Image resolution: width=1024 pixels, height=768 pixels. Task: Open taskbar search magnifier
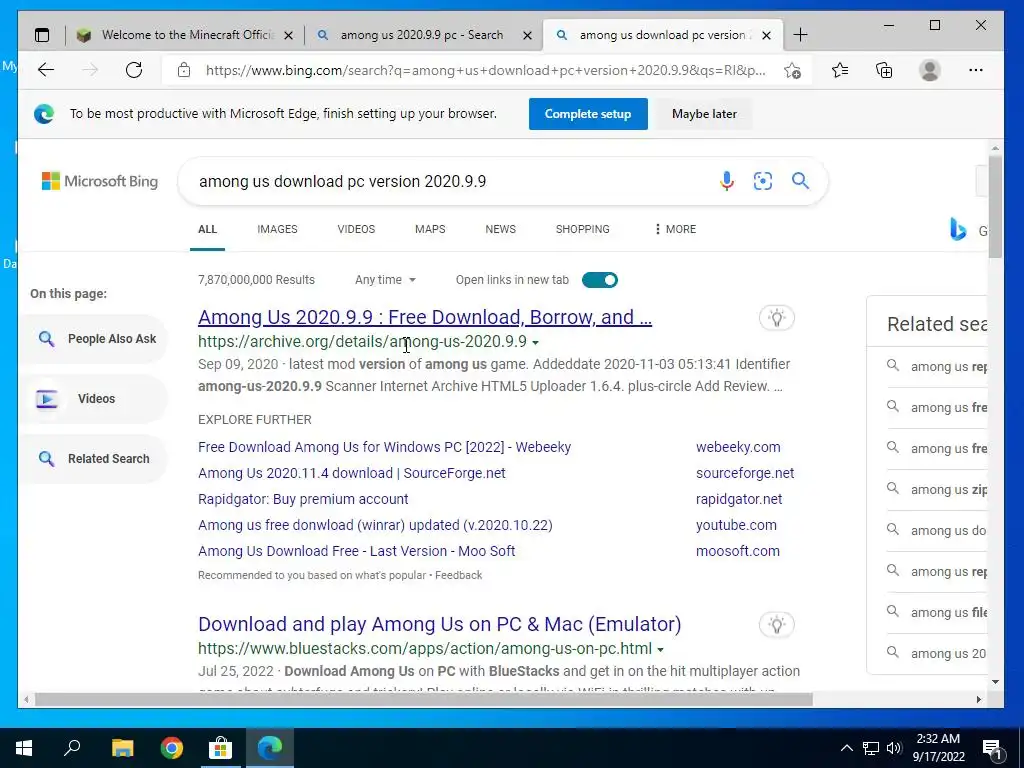(72, 748)
